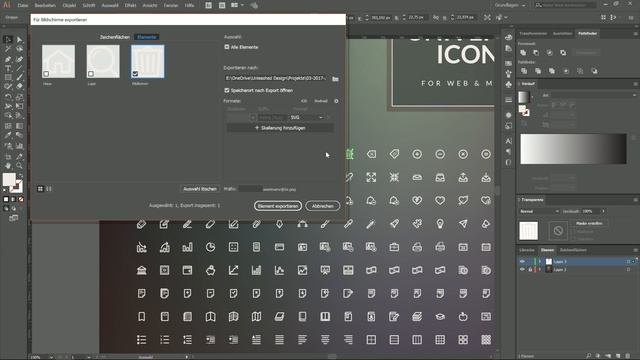Click Auswahl löschen button
Image resolution: width=640 pixels, height=360 pixels.
[200, 189]
